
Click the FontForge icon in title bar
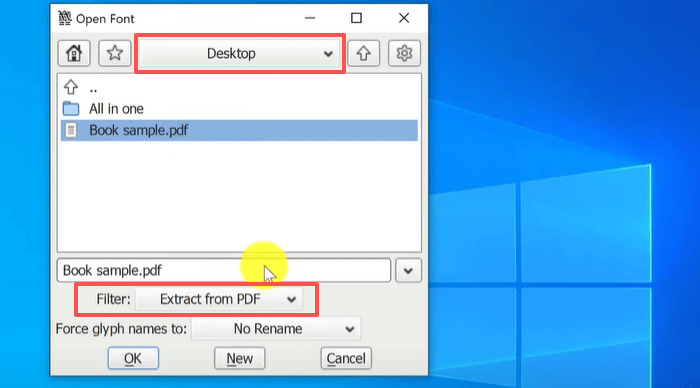pos(65,18)
